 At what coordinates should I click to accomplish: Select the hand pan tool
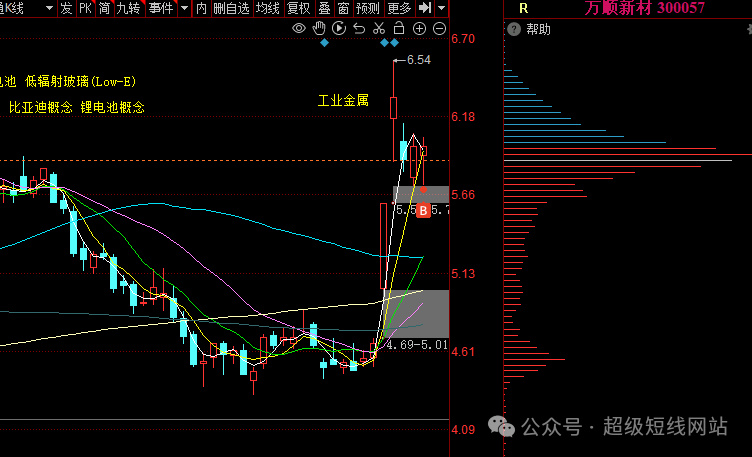click(x=319, y=28)
